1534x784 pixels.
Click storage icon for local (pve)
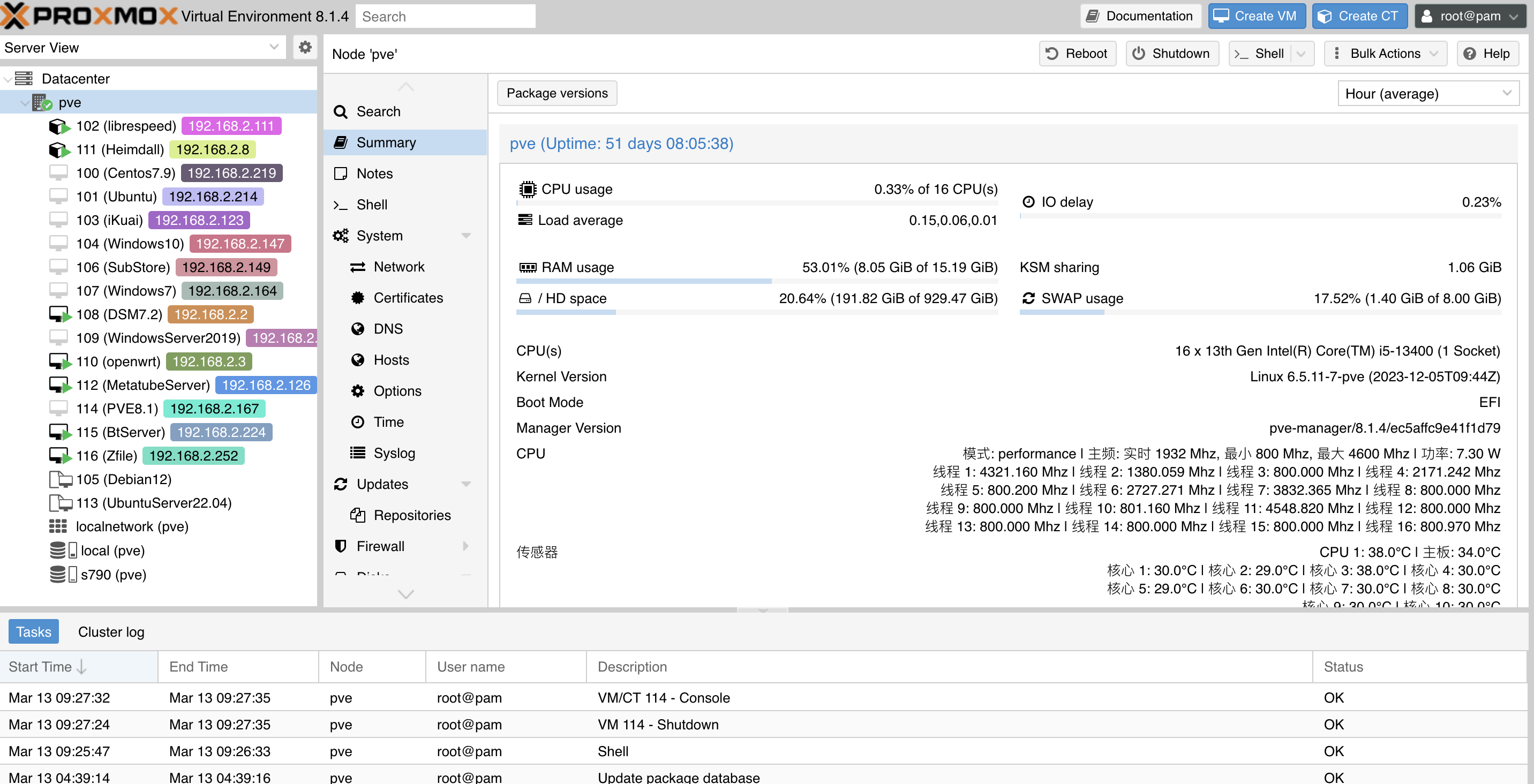pyautogui.click(x=63, y=550)
